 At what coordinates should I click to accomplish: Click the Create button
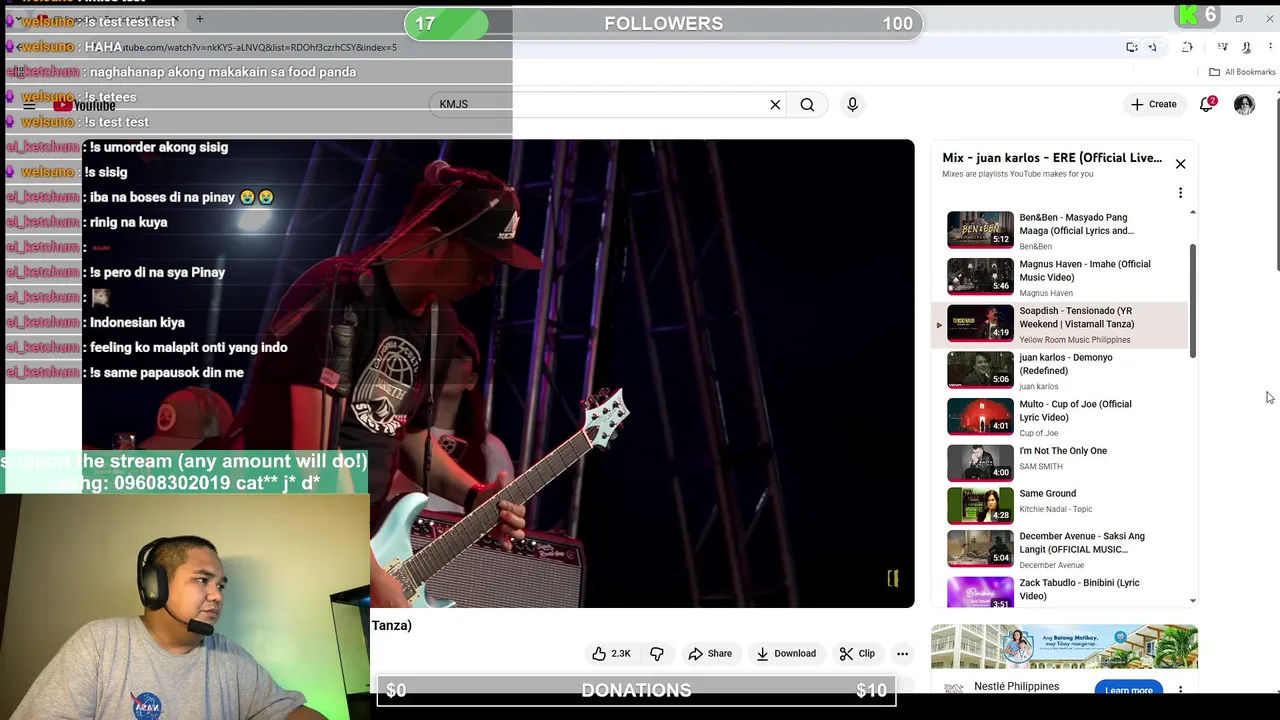[x=1153, y=104]
